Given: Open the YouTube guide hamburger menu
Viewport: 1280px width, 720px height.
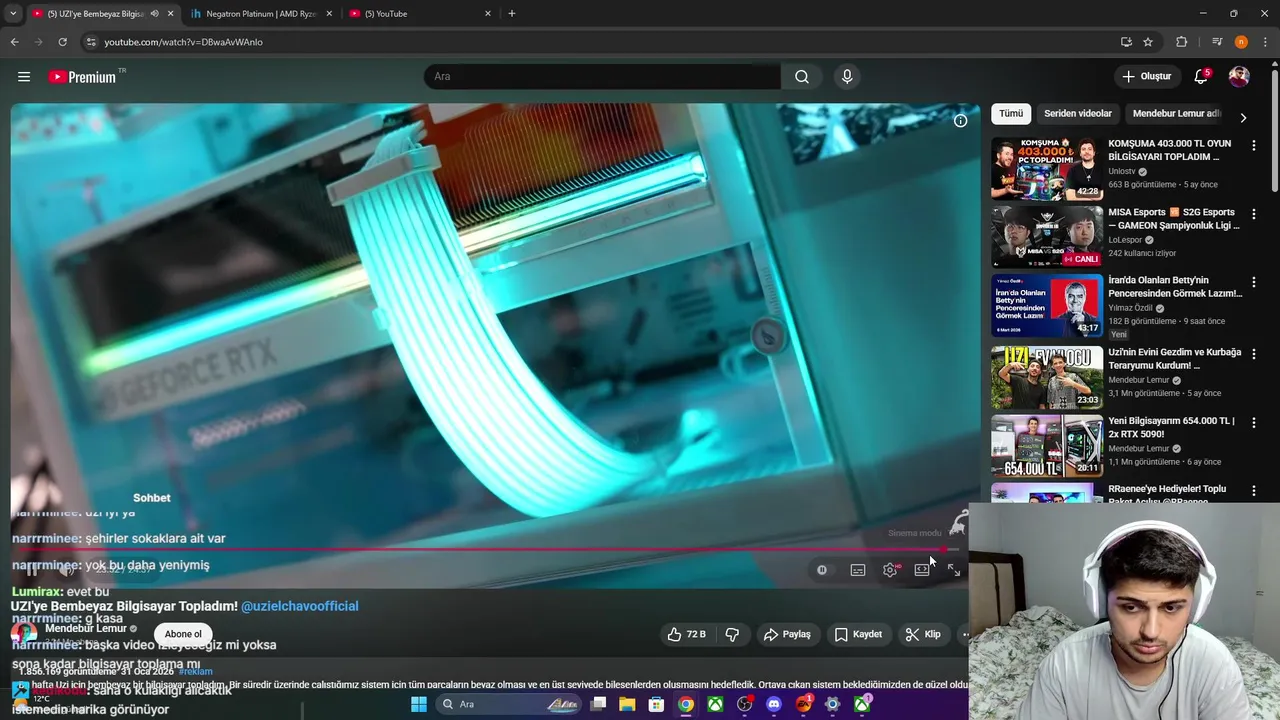Looking at the screenshot, I should pos(24,77).
